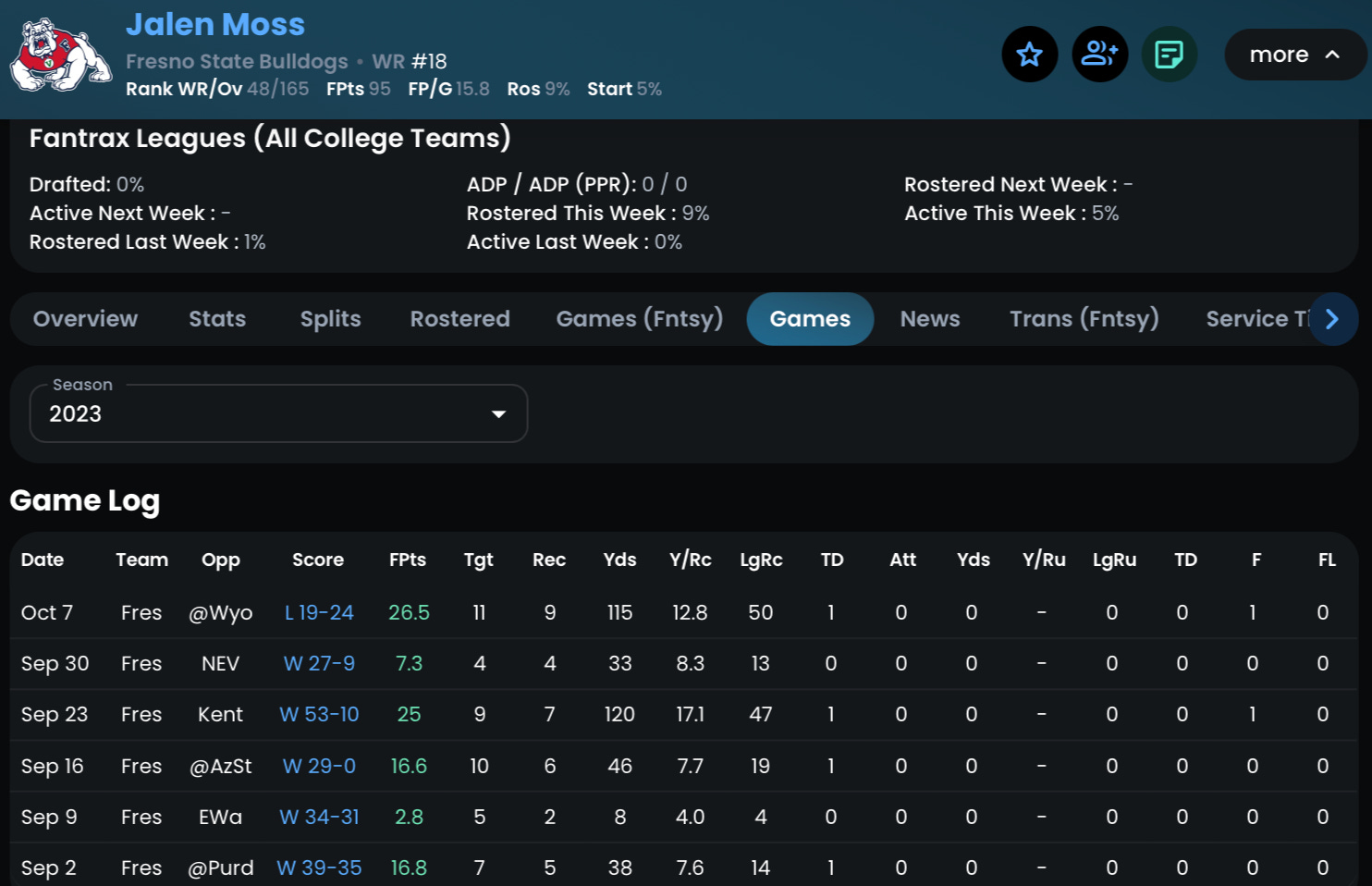Image resolution: width=1372 pixels, height=886 pixels.
Task: Open the W 39-35 score link
Action: pyautogui.click(x=319, y=868)
